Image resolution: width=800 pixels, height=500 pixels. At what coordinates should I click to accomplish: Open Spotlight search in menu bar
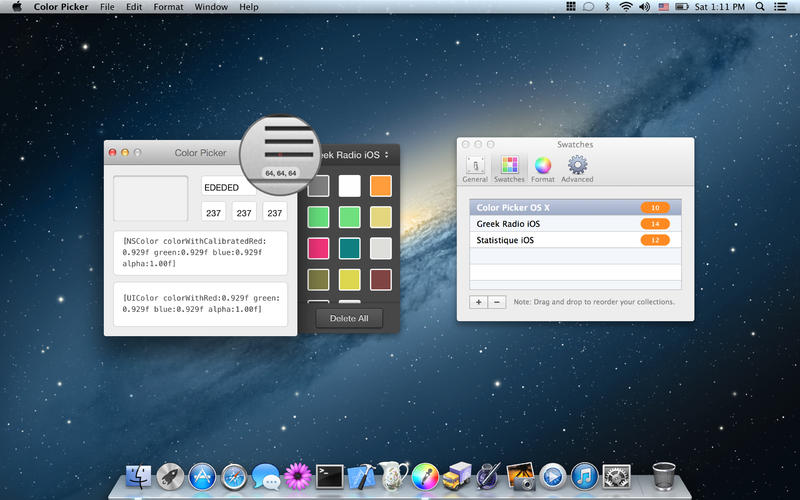coord(760,7)
